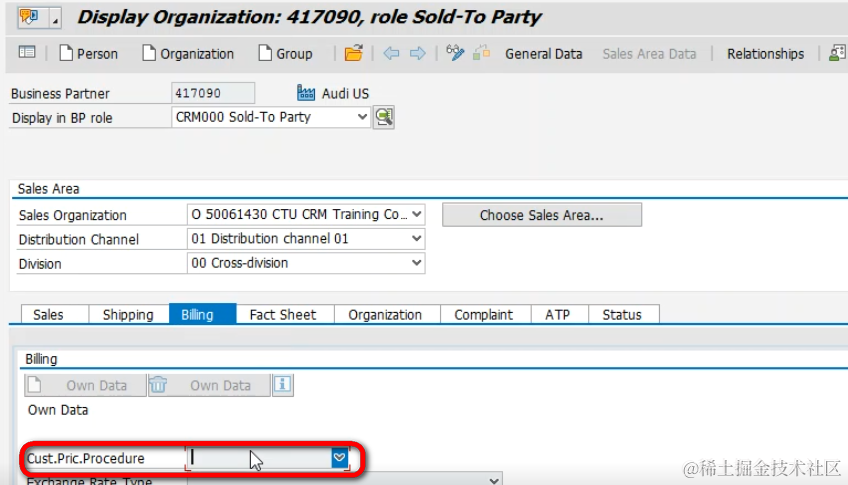
Task: Open Relationships view
Action: pyautogui.click(x=765, y=54)
